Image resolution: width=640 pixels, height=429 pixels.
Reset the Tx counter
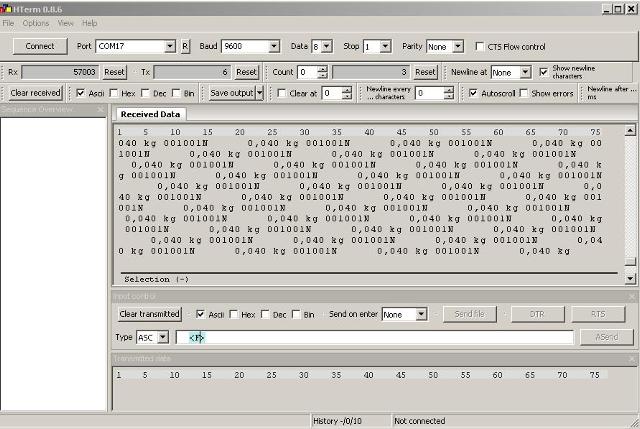point(246,72)
